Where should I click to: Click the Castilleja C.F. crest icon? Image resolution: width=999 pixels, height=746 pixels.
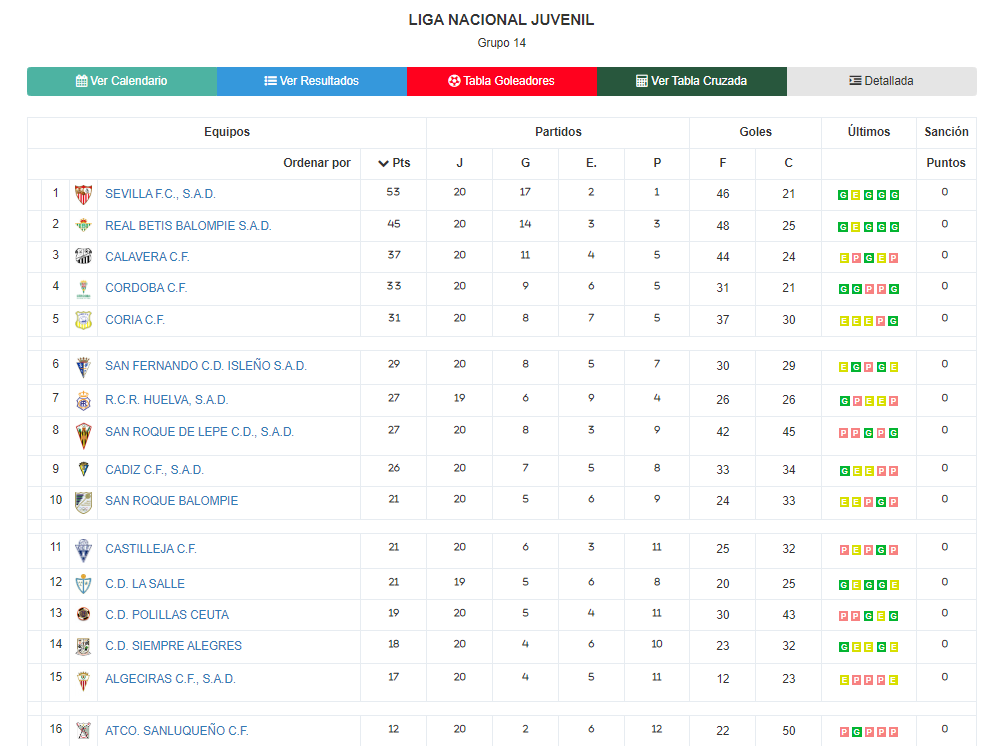[83, 550]
